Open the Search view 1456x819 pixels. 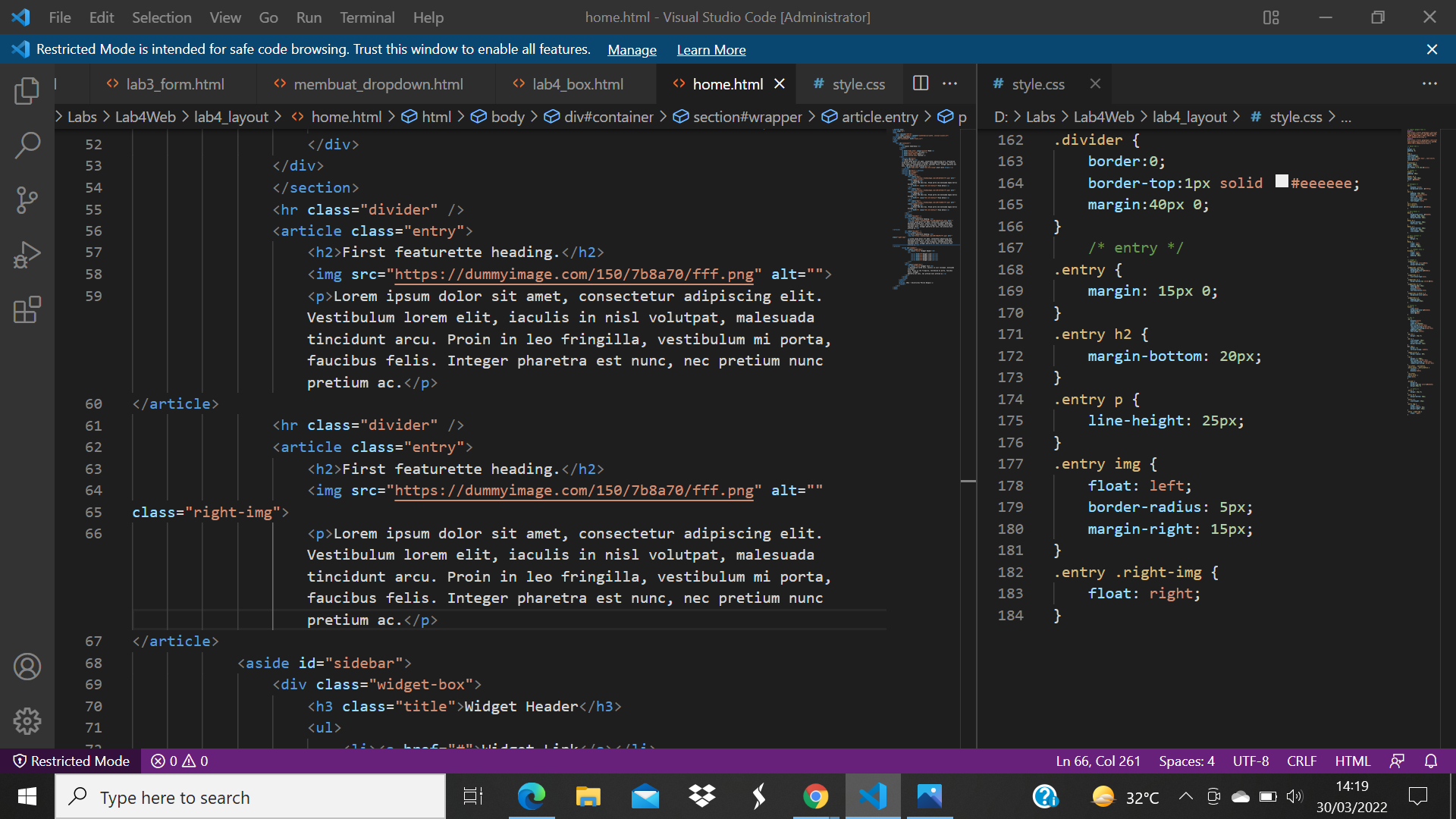click(27, 144)
